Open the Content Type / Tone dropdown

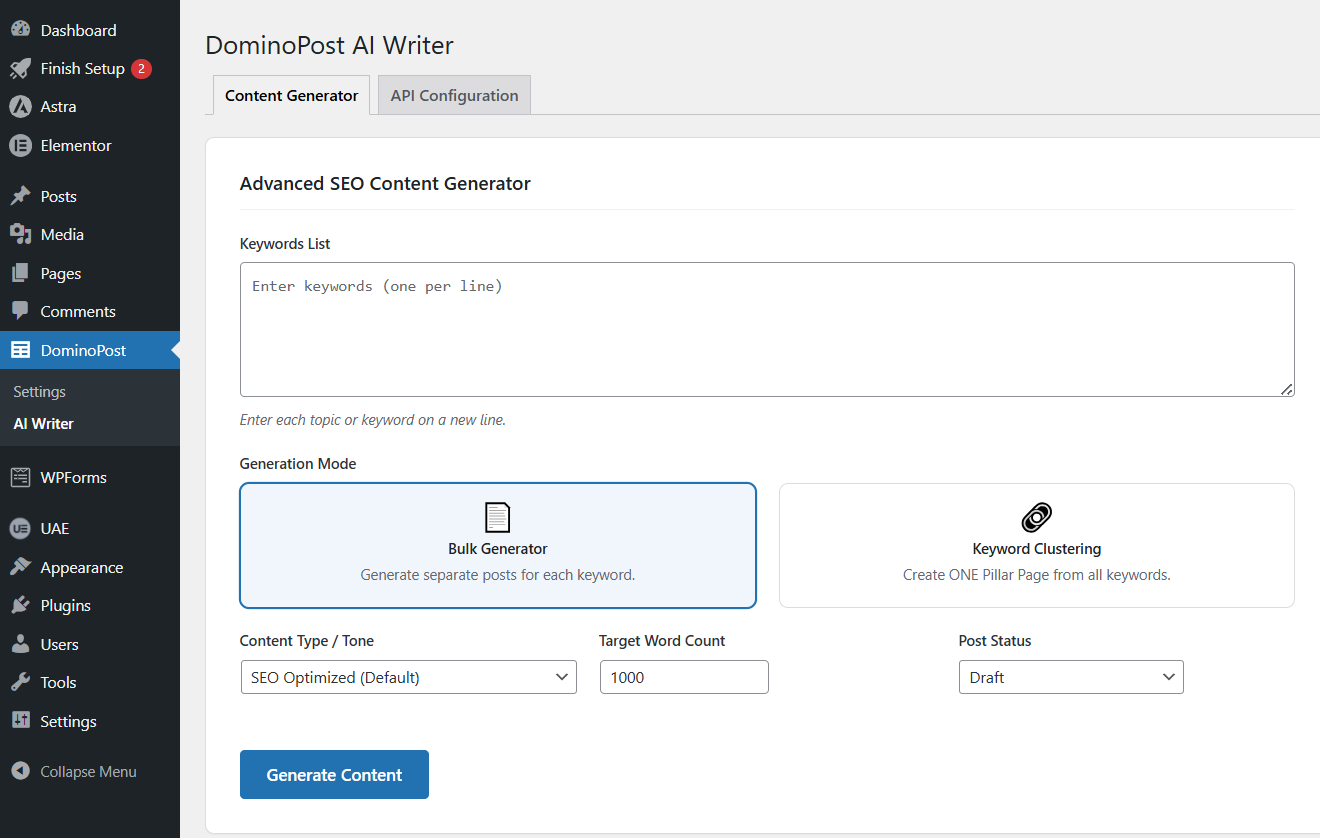(x=408, y=677)
